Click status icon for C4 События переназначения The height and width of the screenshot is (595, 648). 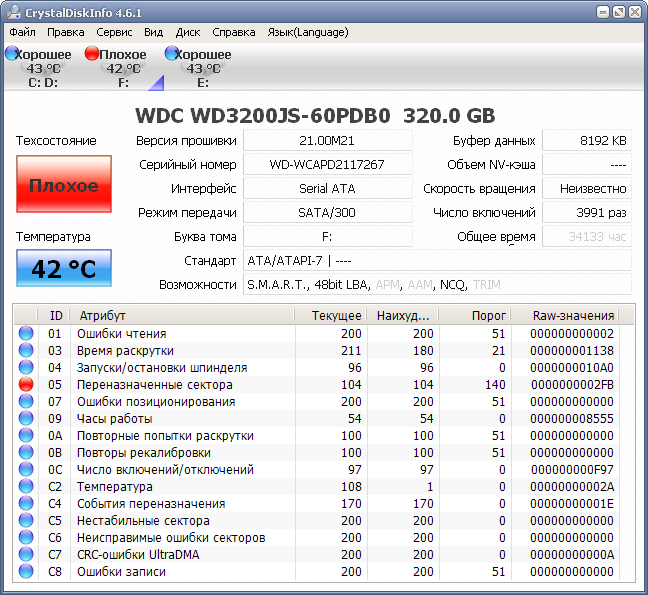(26, 503)
